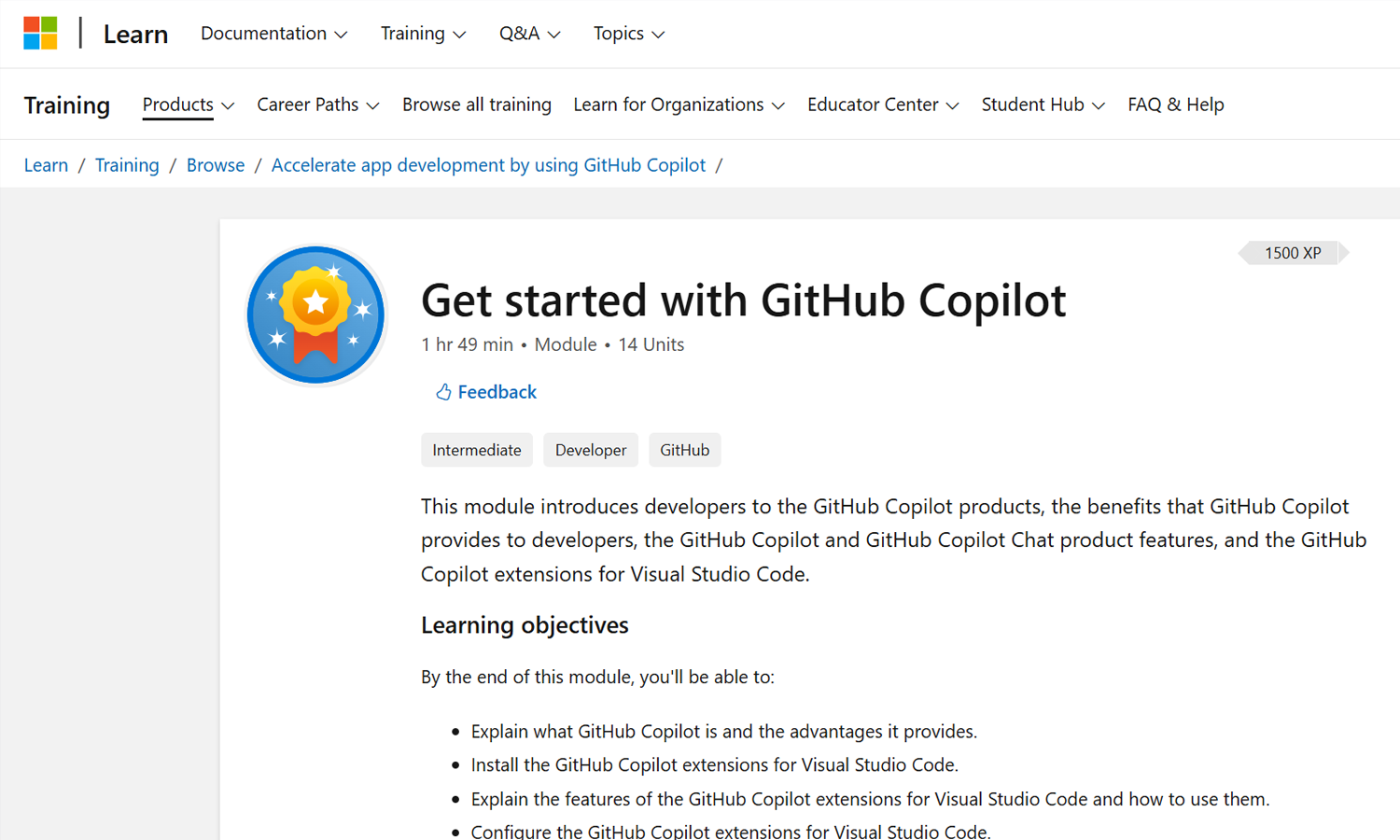Expand the Student Hub menu
Screen dimensions: 1400x840
1043,105
